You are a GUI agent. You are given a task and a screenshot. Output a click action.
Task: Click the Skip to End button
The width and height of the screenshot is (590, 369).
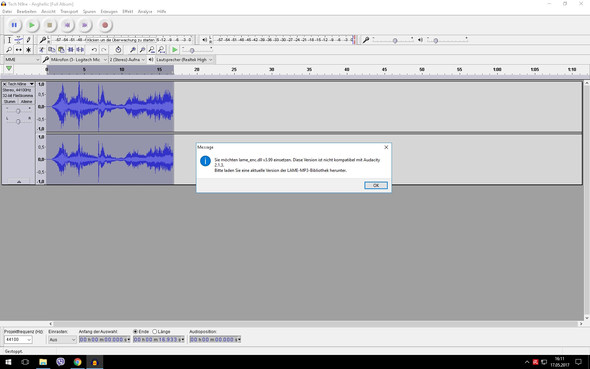point(85,25)
